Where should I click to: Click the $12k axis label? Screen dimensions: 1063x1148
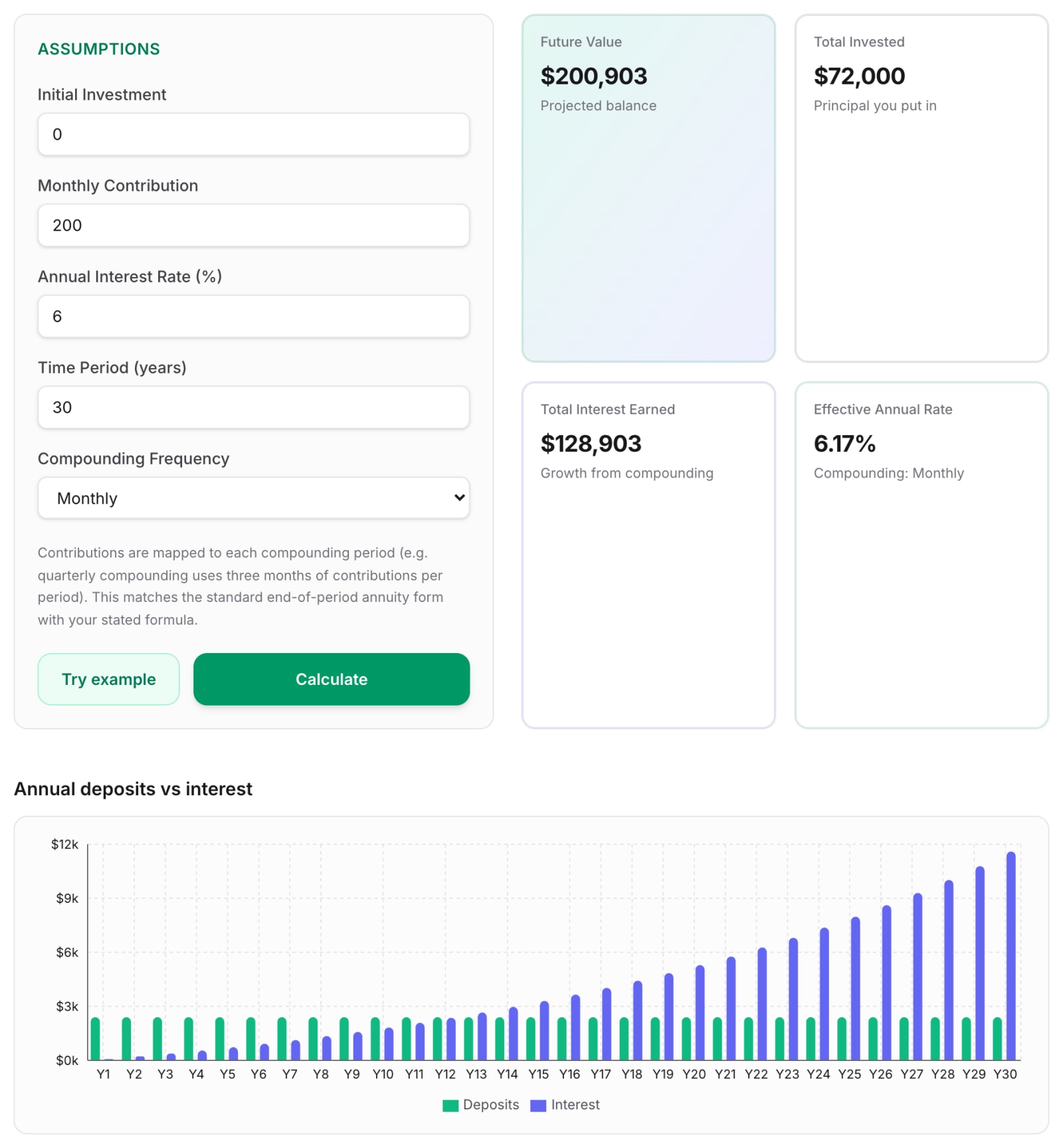(64, 844)
